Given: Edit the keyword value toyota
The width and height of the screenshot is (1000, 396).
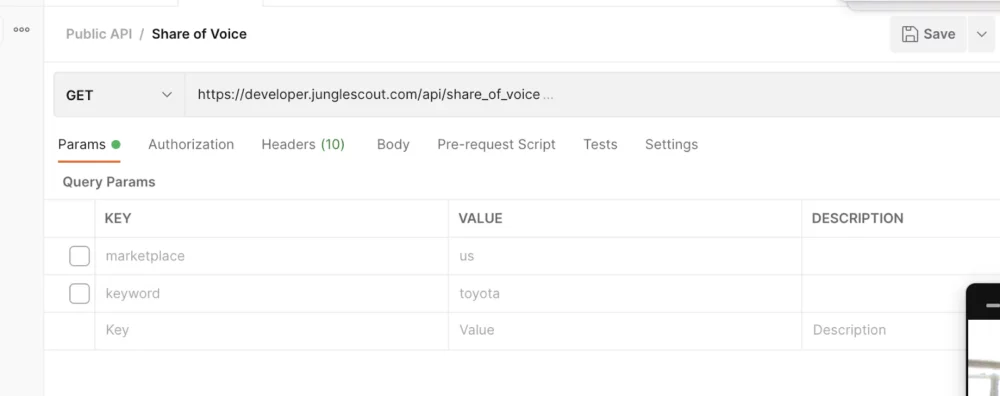Looking at the screenshot, I should [x=625, y=293].
